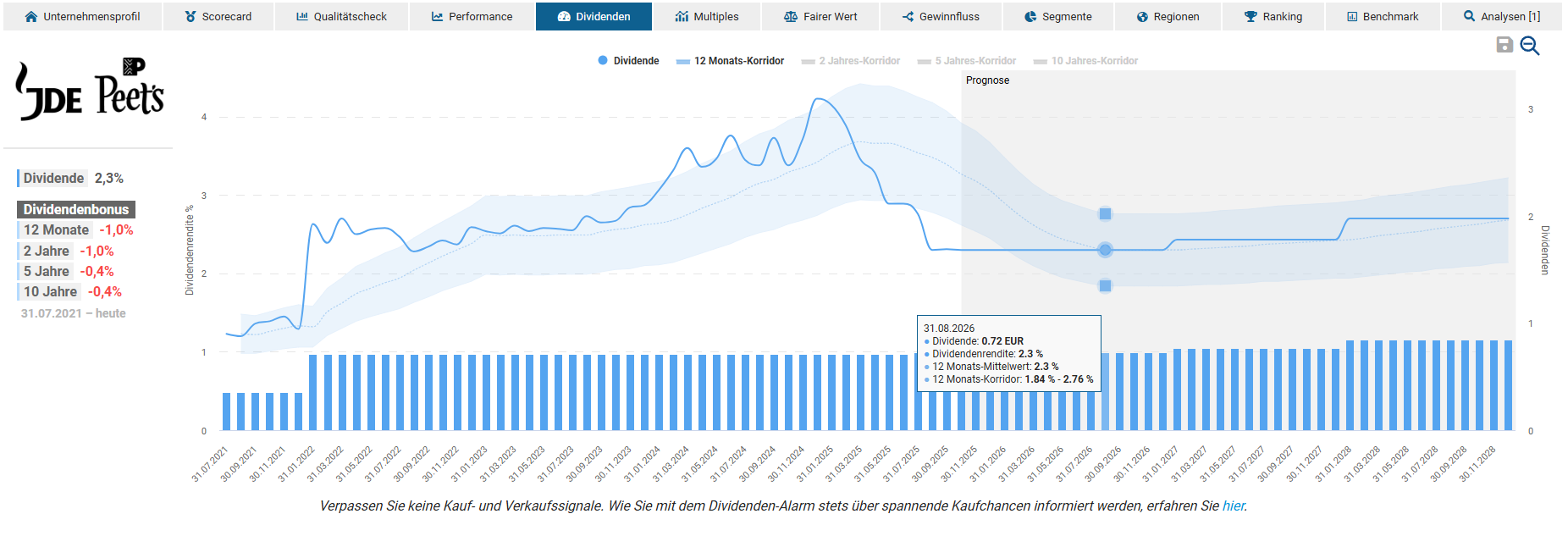
Task: Click the globe icon beside Regionen
Action: pos(1142,17)
